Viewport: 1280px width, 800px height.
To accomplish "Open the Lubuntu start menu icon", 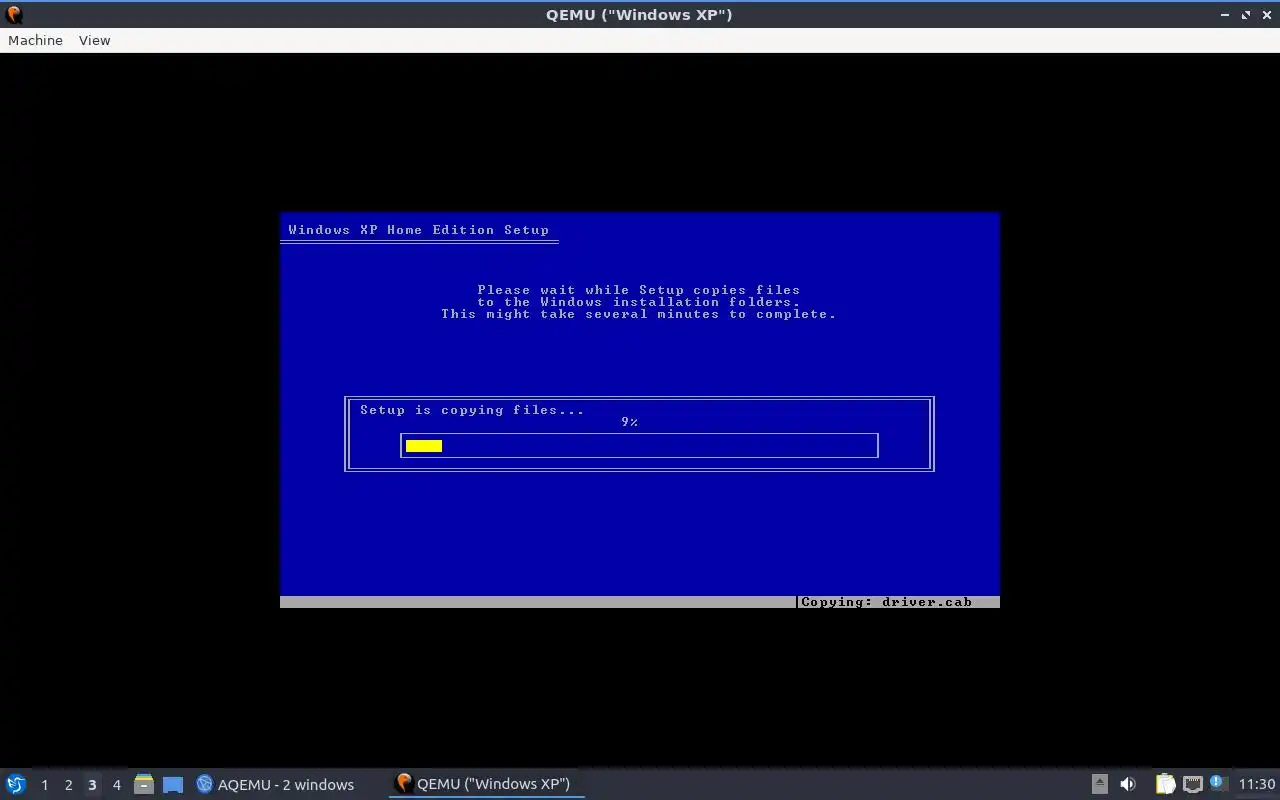I will point(15,784).
